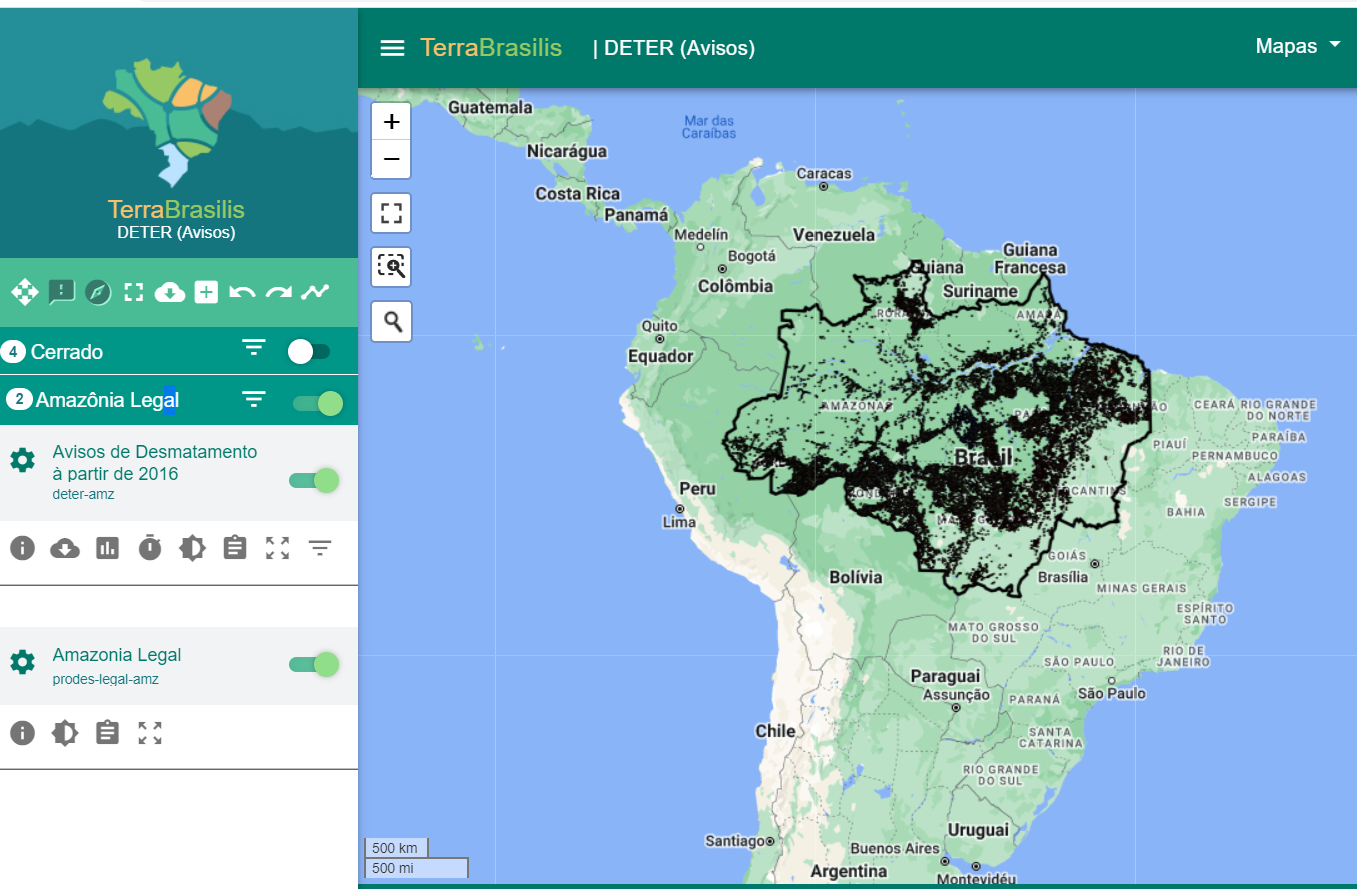Click the number 2 badge beside Amazônia Legal
The image size is (1357, 889).
[x=19, y=399]
